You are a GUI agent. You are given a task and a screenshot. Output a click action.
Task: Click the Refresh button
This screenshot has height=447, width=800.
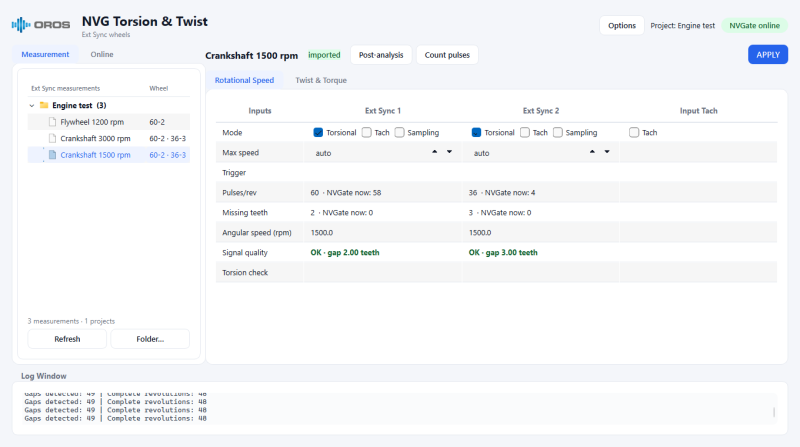tap(67, 339)
